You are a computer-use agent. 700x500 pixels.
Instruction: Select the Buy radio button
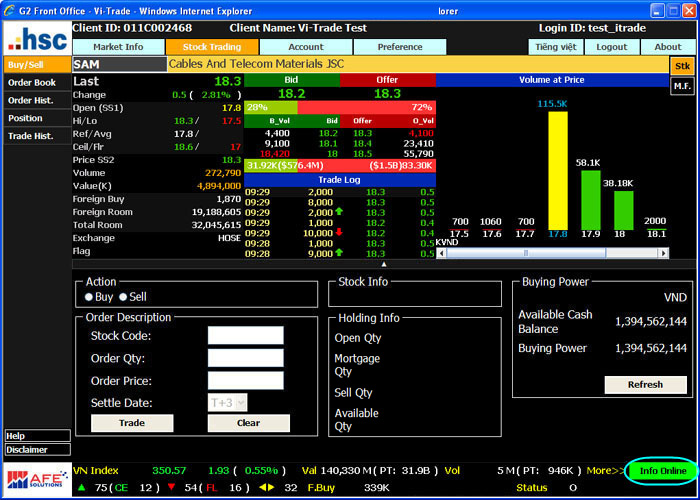[89, 297]
